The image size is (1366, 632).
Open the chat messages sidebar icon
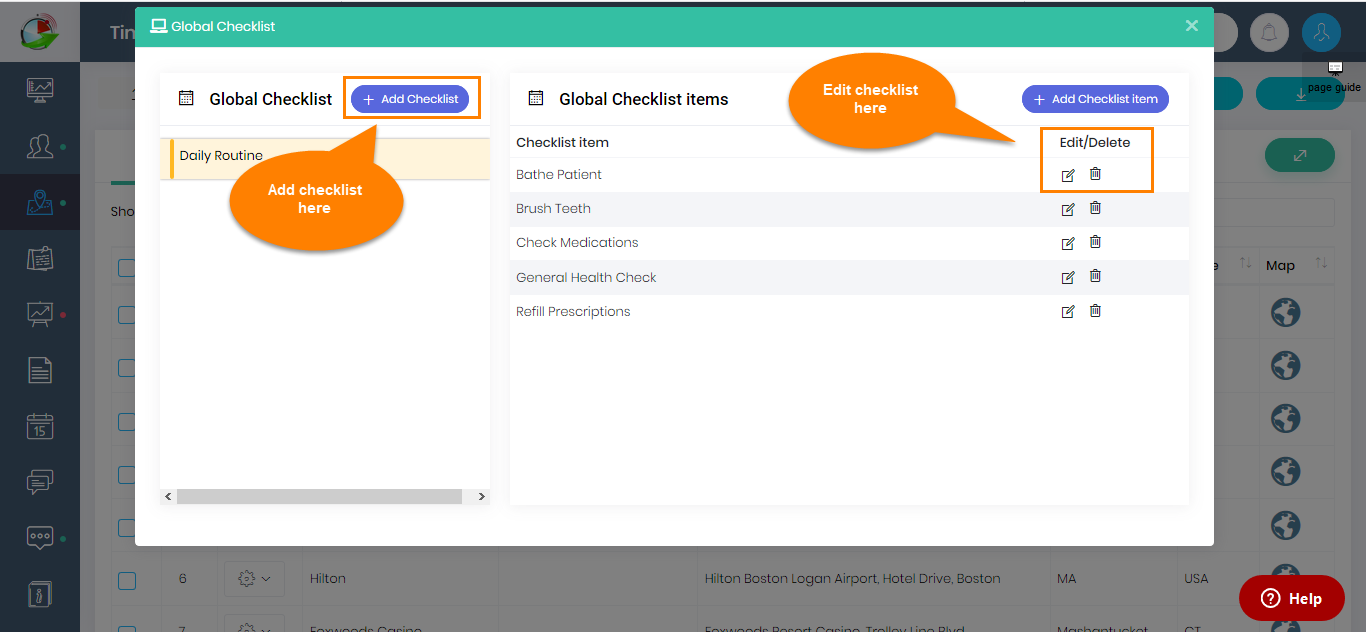tap(40, 482)
